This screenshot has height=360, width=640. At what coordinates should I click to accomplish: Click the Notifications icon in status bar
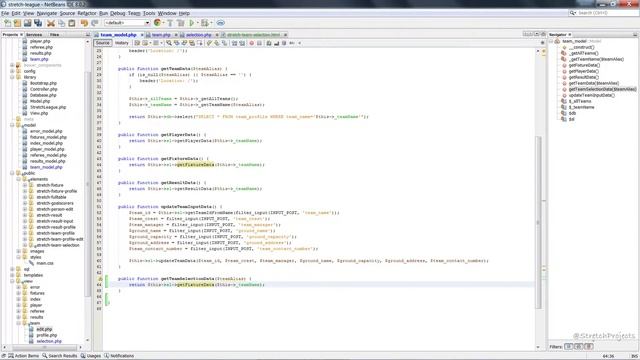(x=107, y=356)
